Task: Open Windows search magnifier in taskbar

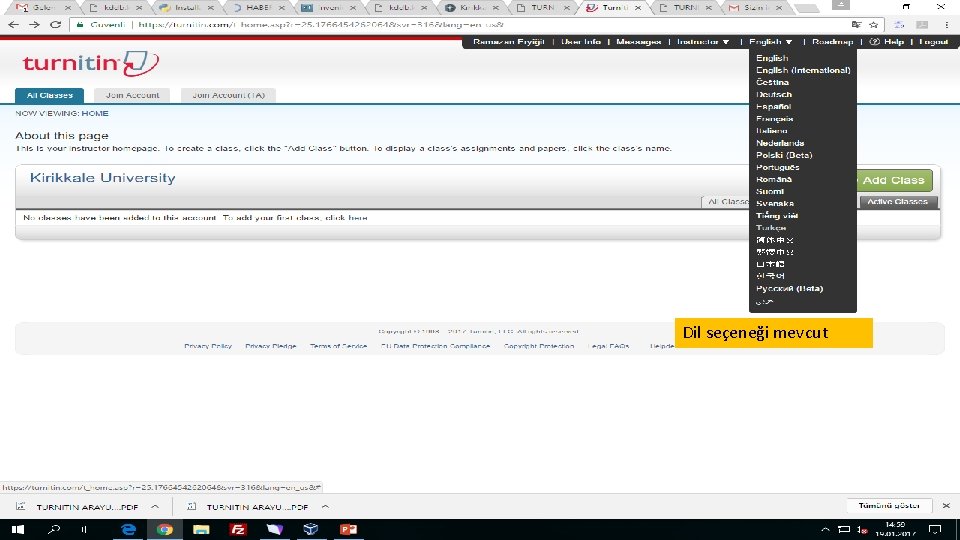Action: click(x=54, y=529)
